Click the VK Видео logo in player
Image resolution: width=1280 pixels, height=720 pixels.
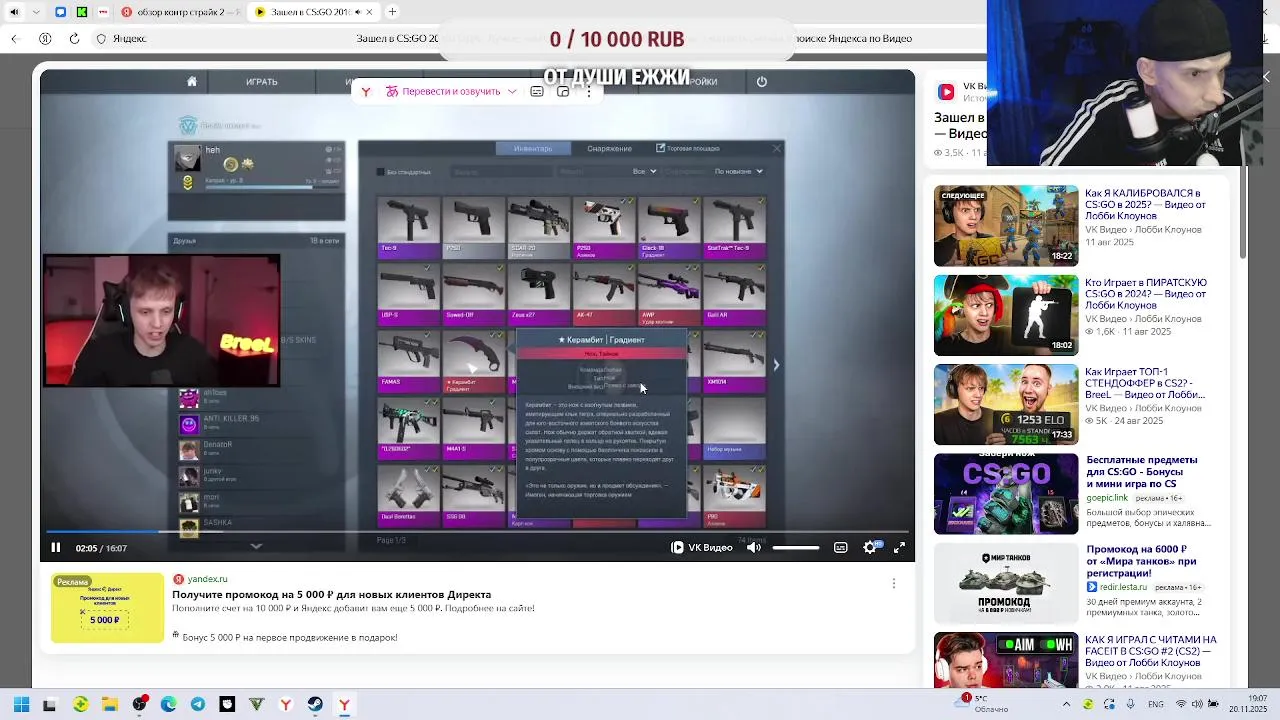click(x=702, y=548)
